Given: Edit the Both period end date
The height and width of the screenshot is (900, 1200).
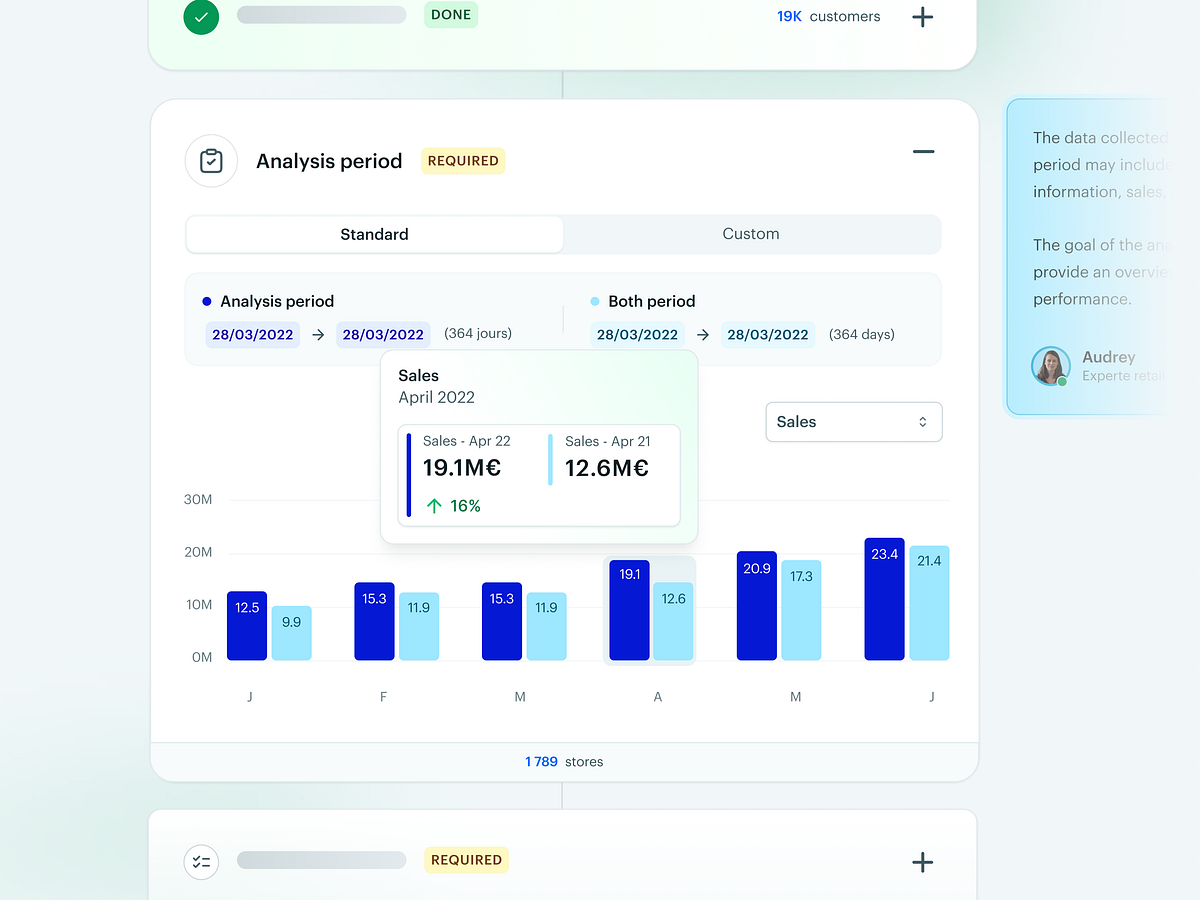Looking at the screenshot, I should pyautogui.click(x=767, y=335).
